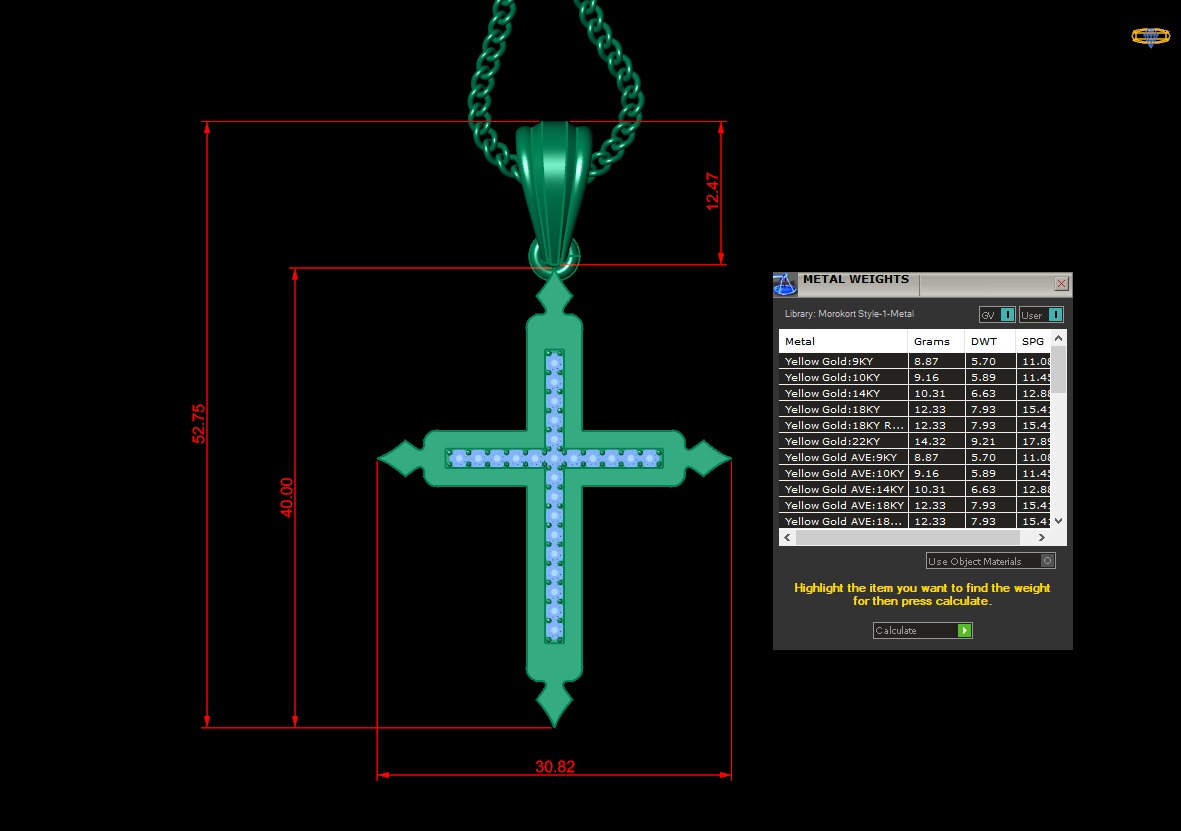The width and height of the screenshot is (1181, 831).
Task: Click the Metal Weights scale icon
Action: (x=784, y=284)
